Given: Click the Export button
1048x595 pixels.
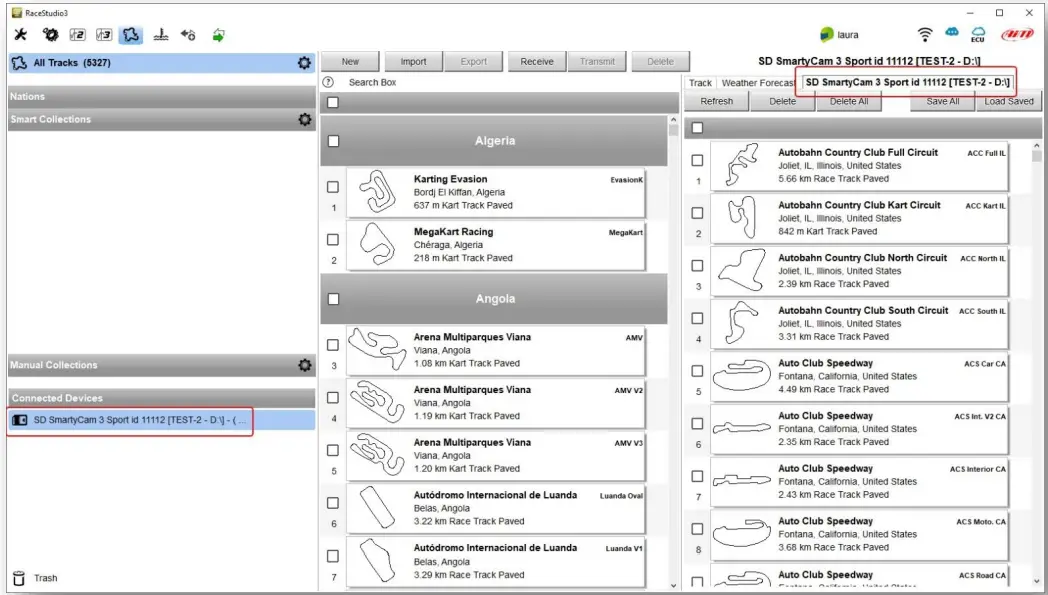Looking at the screenshot, I should (474, 62).
